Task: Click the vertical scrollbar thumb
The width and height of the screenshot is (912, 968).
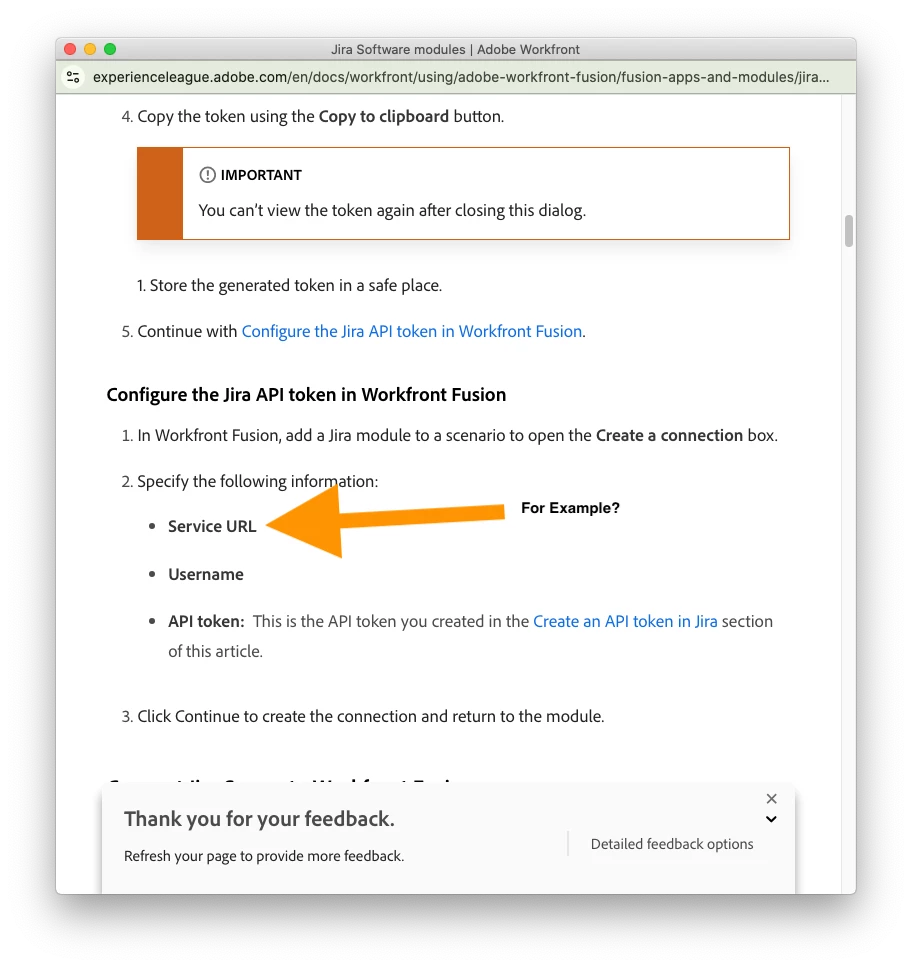Action: (849, 231)
